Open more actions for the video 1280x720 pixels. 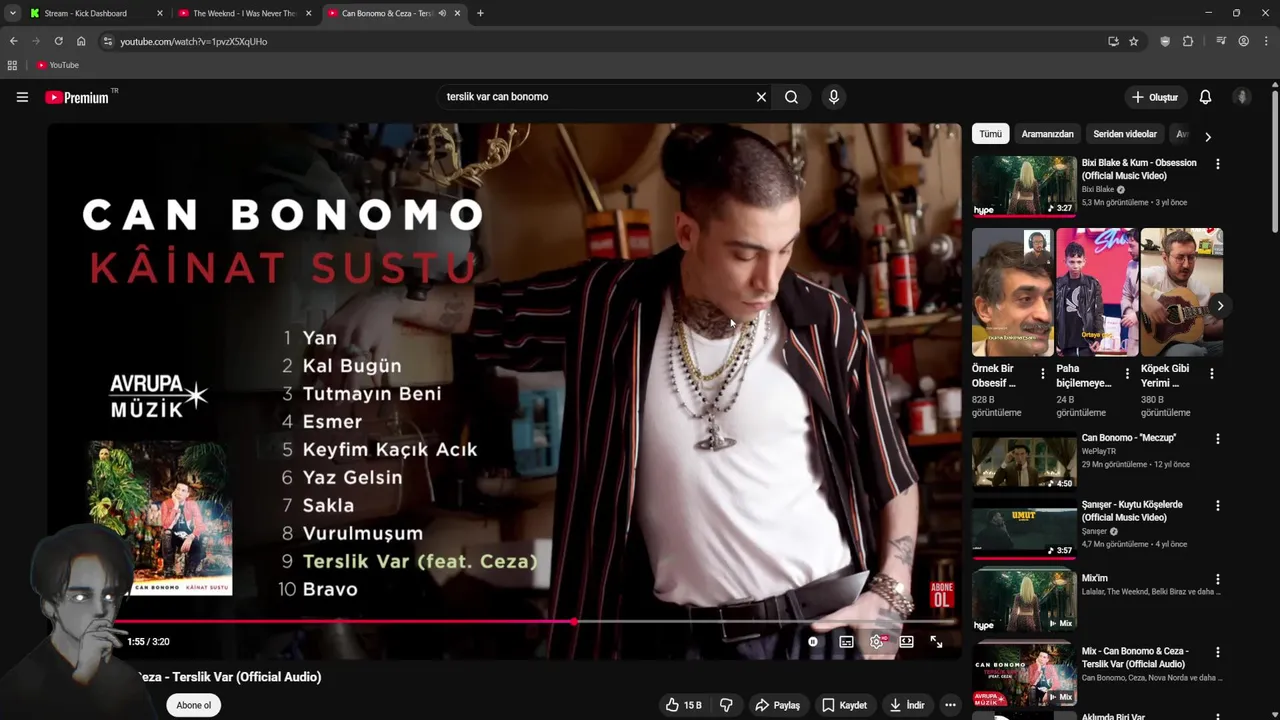[x=950, y=705]
